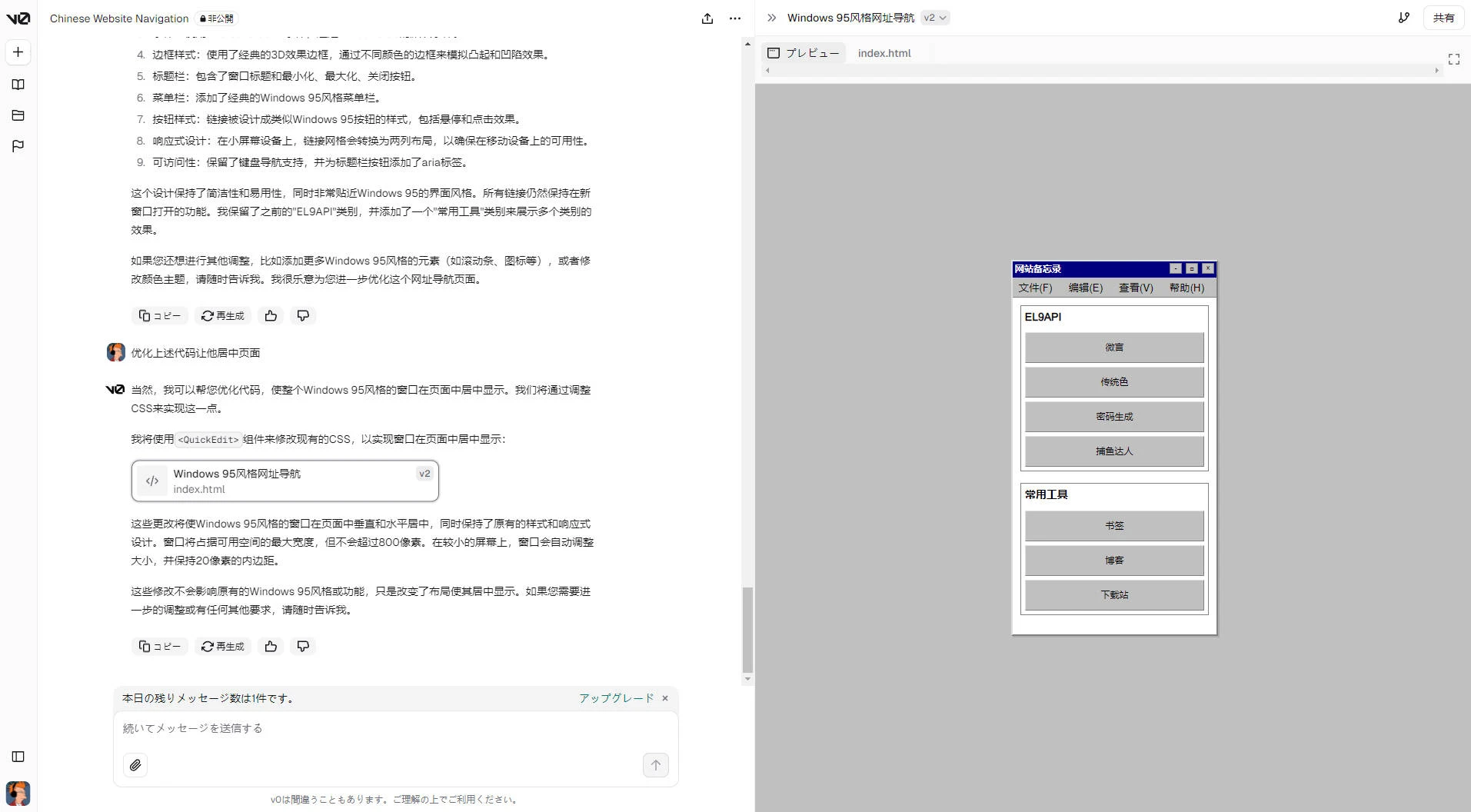The width and height of the screenshot is (1471, 812).
Task: Open the projects folder icon in sidebar
Action: tap(18, 115)
